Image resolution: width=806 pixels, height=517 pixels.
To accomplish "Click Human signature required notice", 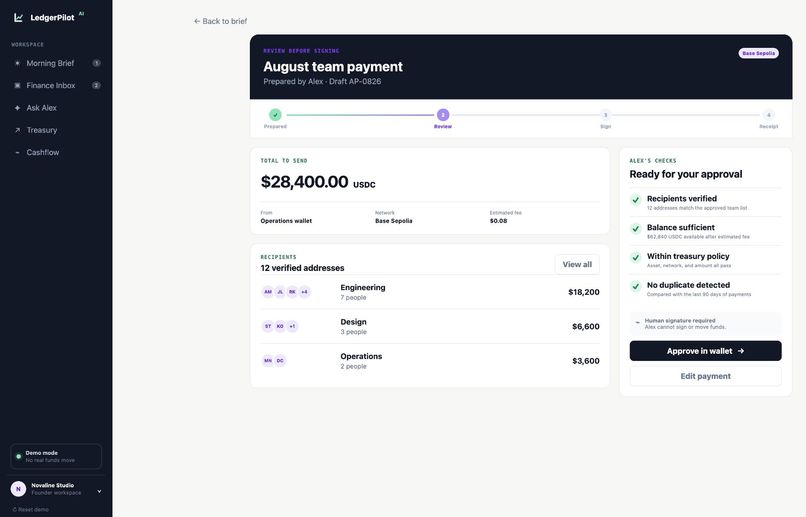I will pyautogui.click(x=705, y=324).
